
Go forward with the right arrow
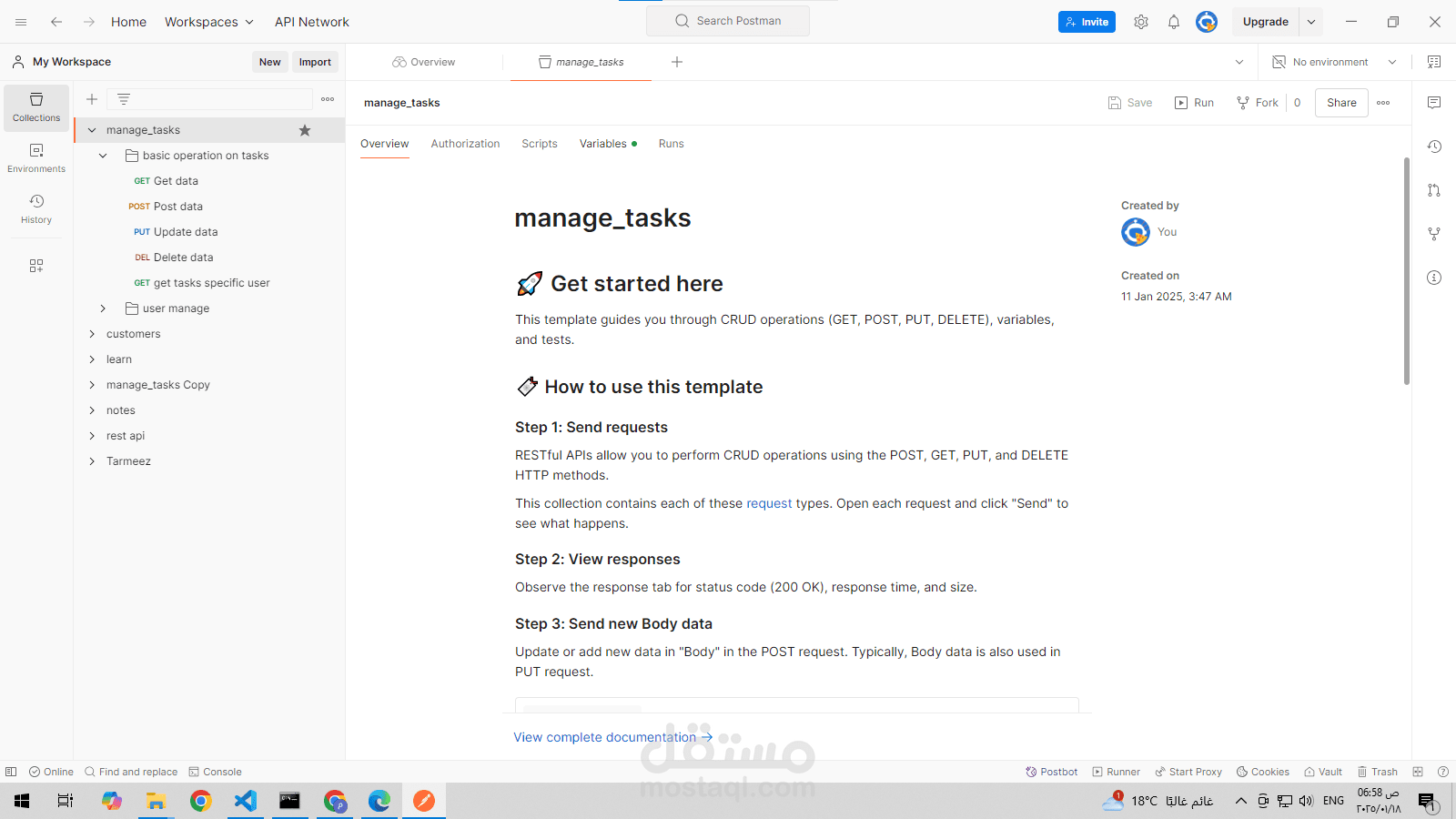coord(89,22)
